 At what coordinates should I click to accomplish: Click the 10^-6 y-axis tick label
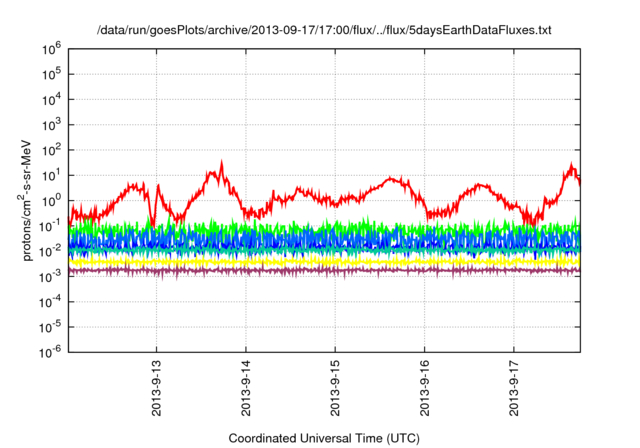coord(50,352)
